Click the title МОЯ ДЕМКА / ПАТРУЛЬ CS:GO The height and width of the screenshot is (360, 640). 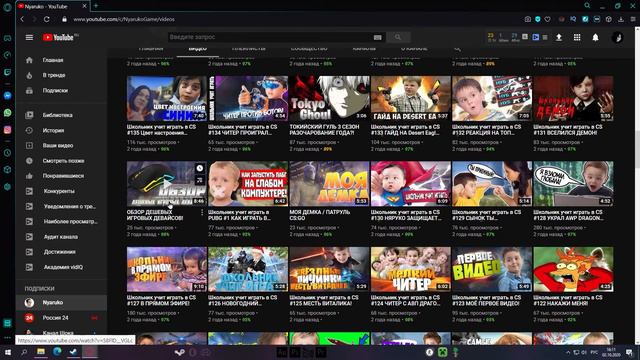320,215
